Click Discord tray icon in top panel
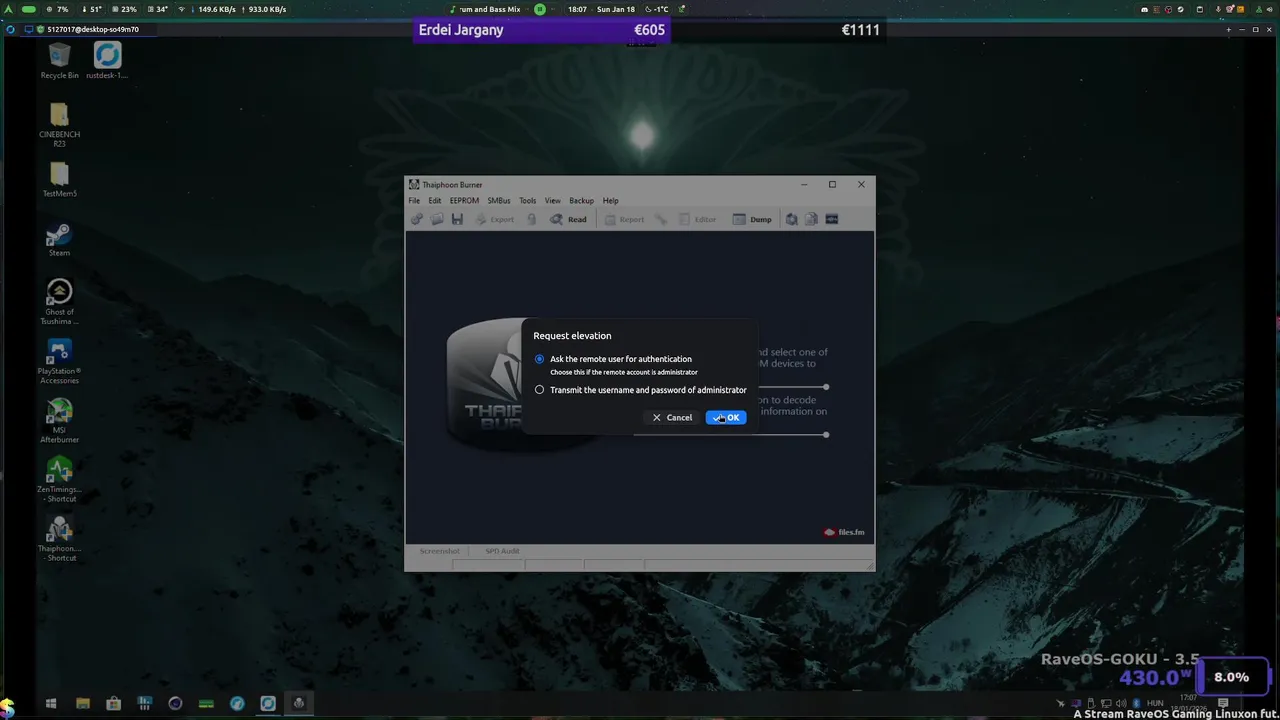 [1145, 9]
